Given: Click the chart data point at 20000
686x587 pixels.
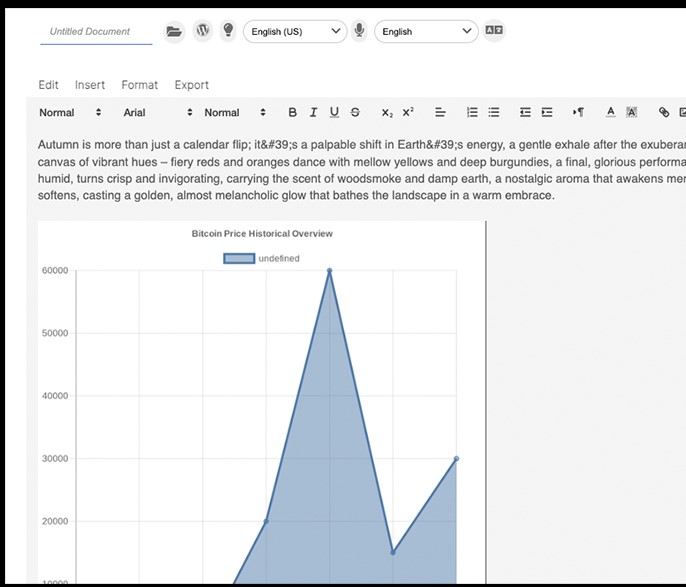Looking at the screenshot, I should tap(266, 521).
